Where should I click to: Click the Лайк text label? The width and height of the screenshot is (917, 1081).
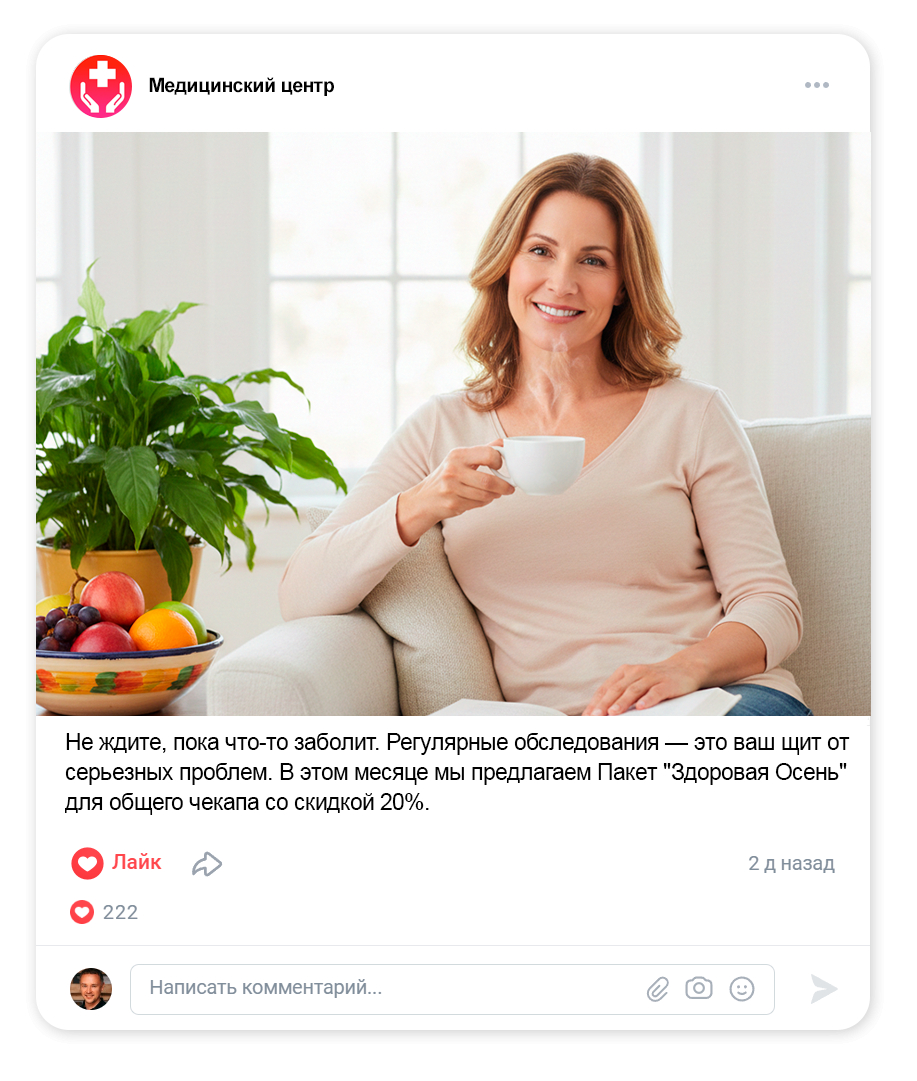(137, 862)
